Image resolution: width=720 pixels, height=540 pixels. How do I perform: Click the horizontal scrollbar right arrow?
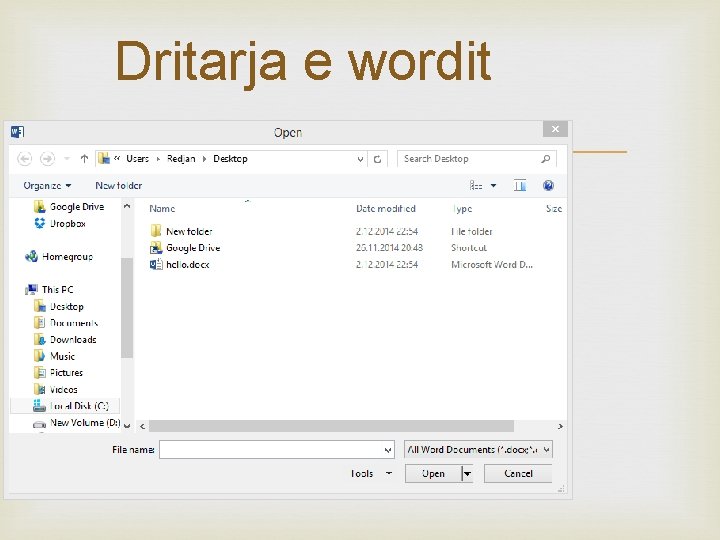pos(560,426)
